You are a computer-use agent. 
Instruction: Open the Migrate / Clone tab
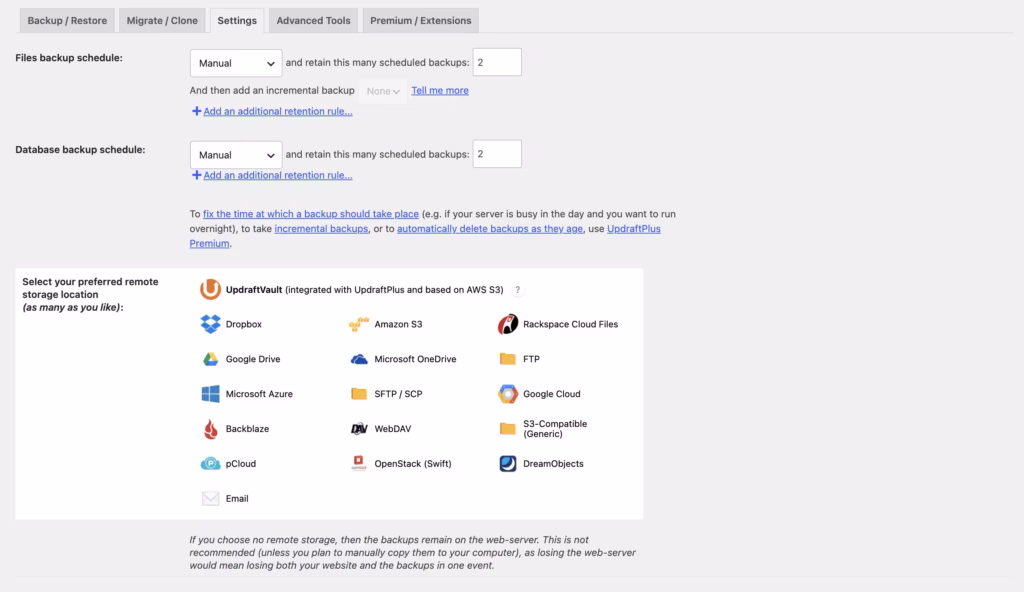click(162, 20)
